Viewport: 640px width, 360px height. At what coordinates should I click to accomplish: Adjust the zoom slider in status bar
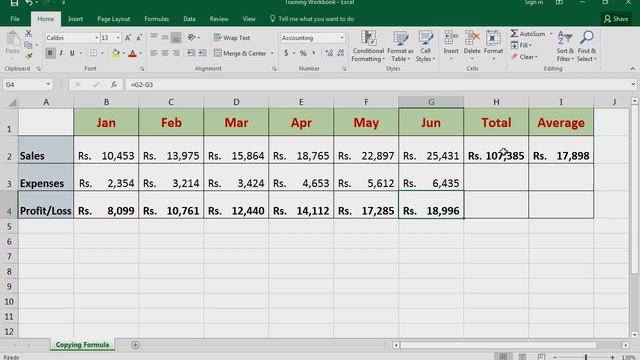585,357
